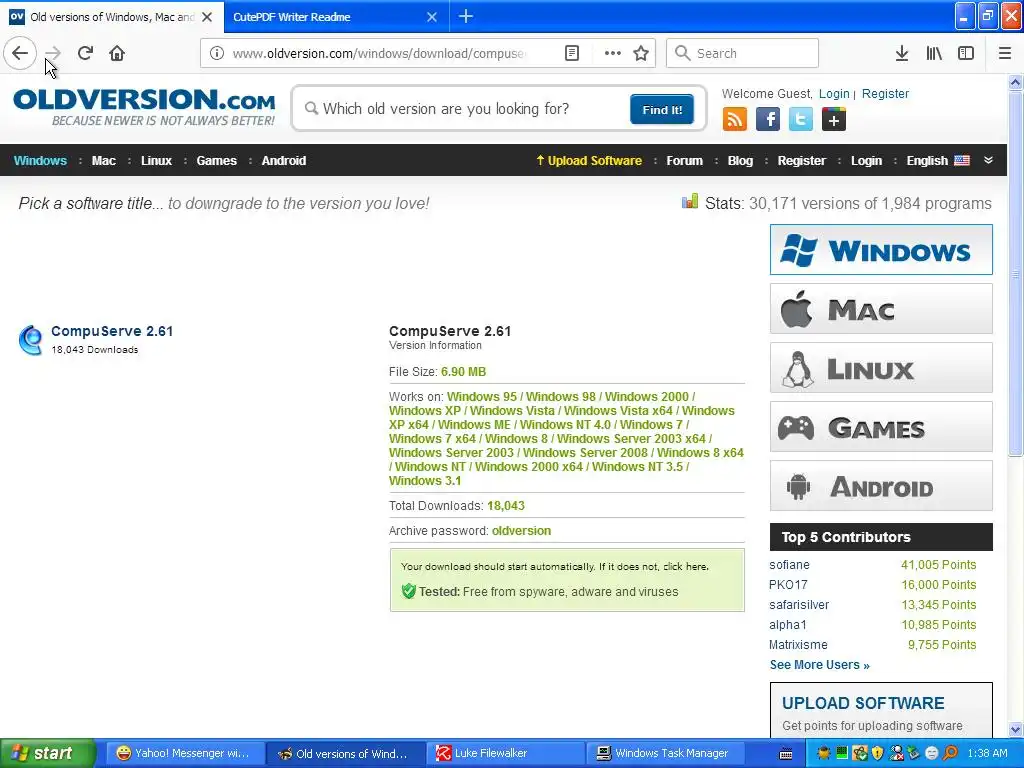This screenshot has width=1024, height=768.
Task: Open the CompuServe 2.61 title link
Action: coord(112,331)
